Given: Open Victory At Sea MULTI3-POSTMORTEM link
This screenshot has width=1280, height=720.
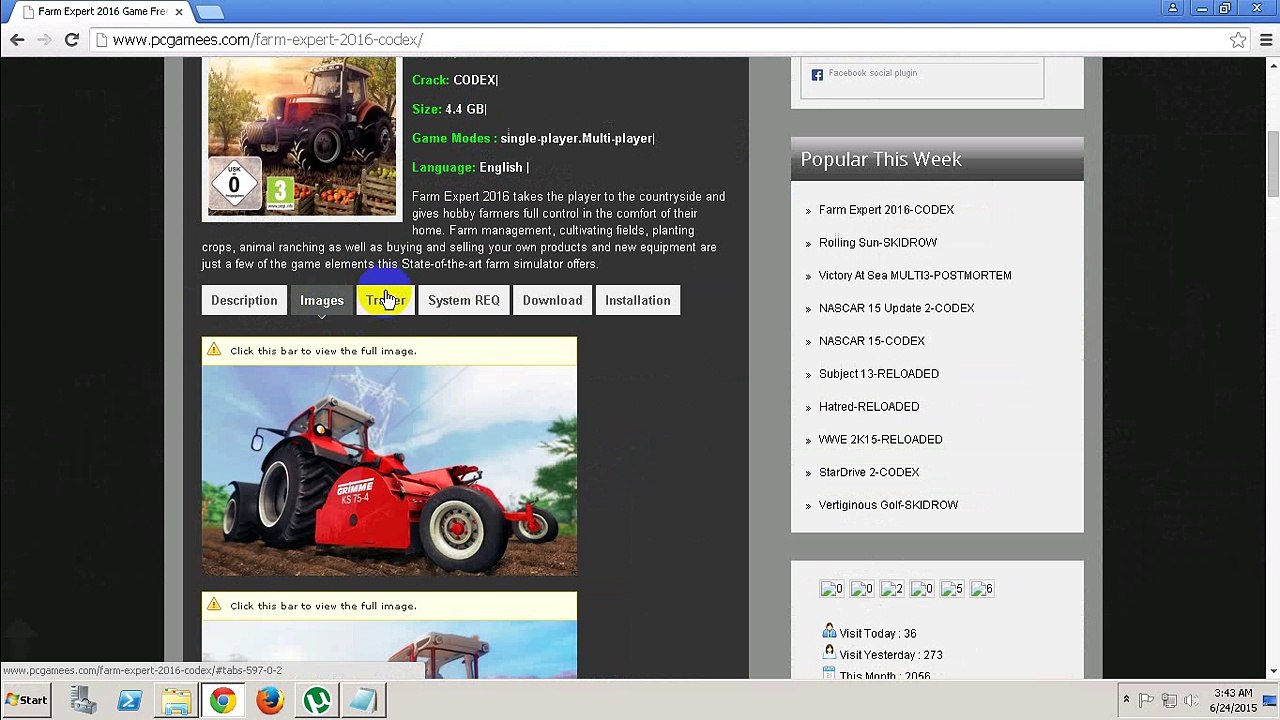Looking at the screenshot, I should pos(915,276).
